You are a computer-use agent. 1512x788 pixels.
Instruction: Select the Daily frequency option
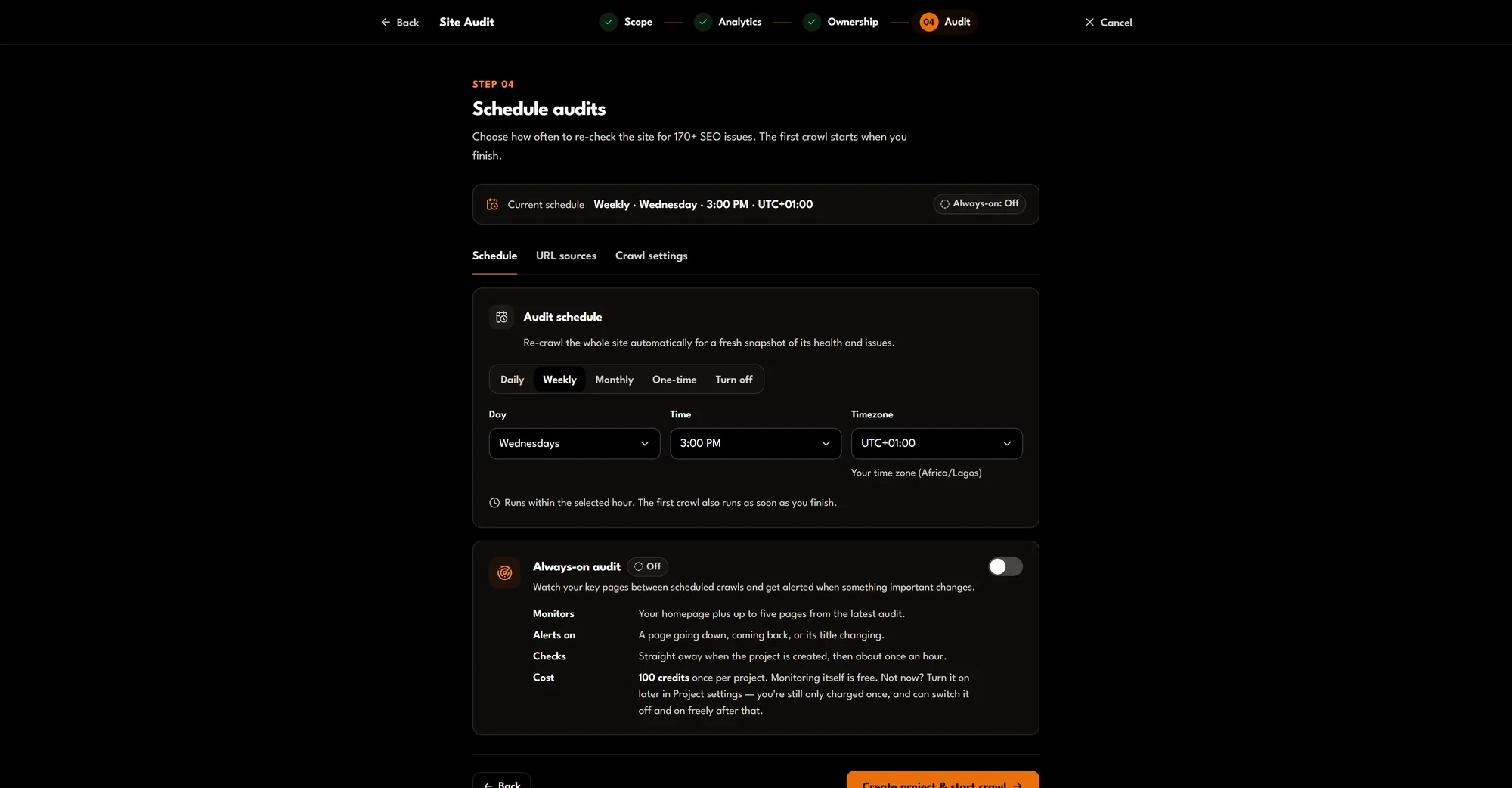coord(512,380)
